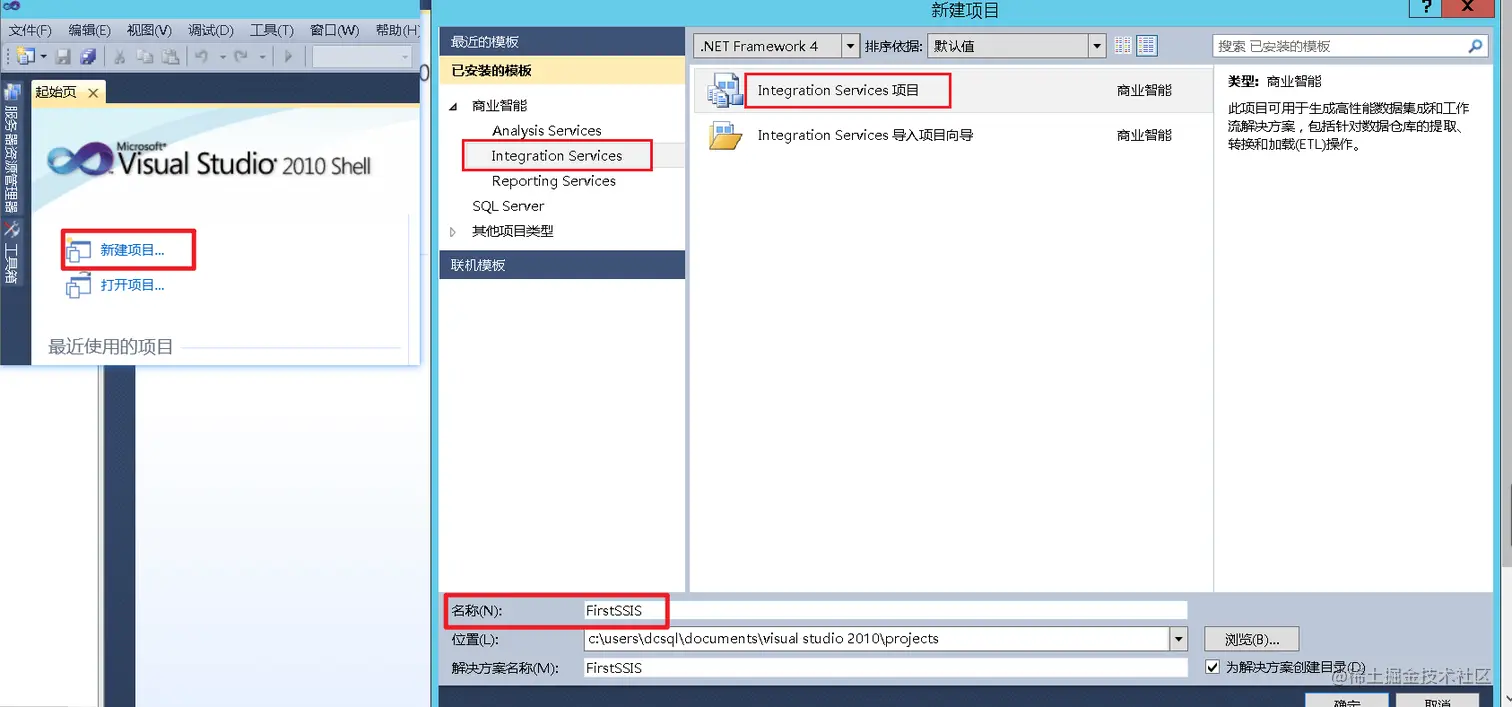Open the 工具(T) menu
The height and width of the screenshot is (707, 1512).
click(271, 31)
